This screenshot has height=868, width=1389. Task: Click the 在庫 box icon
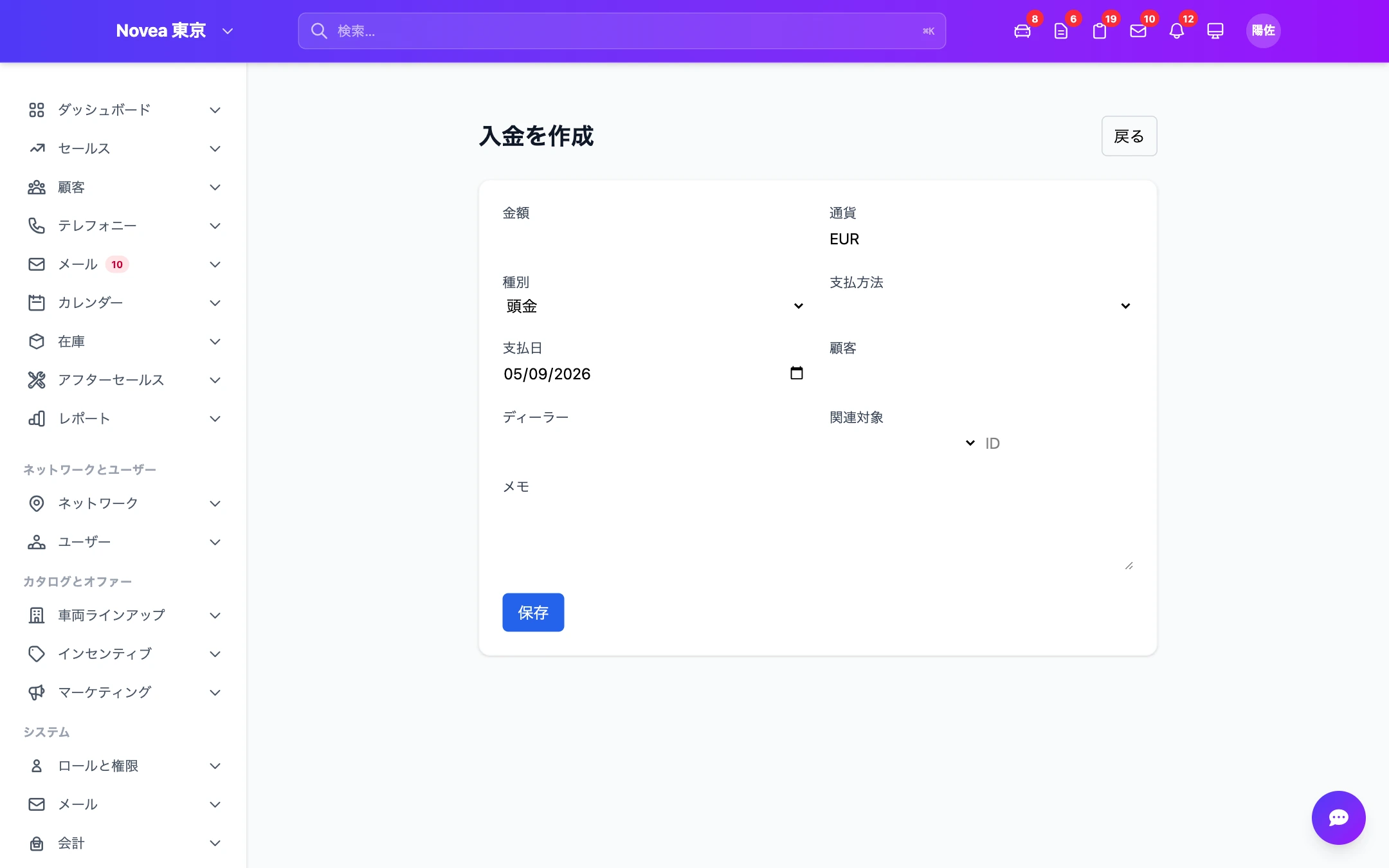click(x=37, y=341)
